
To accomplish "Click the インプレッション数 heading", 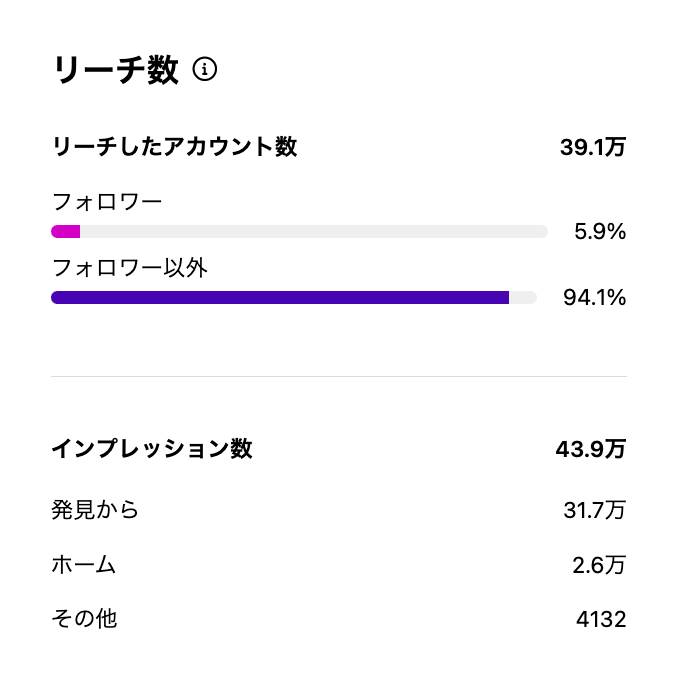I will [x=152, y=449].
